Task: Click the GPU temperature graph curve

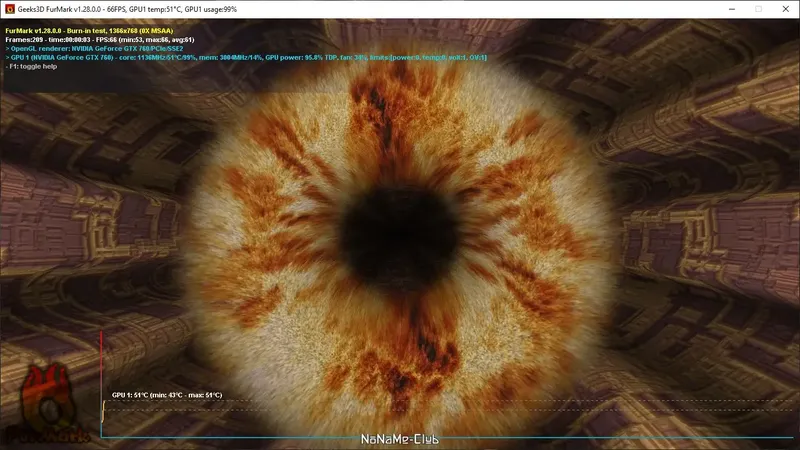Action: [x=103, y=411]
